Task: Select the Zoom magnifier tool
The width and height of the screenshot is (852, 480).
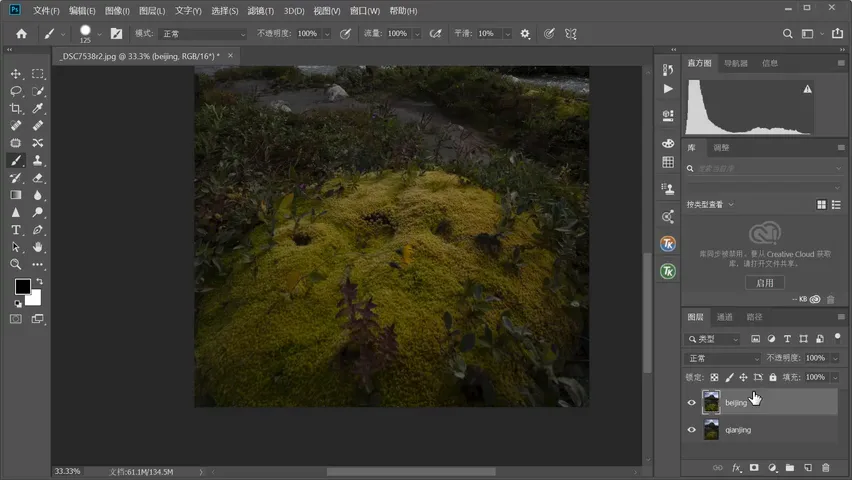Action: 16,265
